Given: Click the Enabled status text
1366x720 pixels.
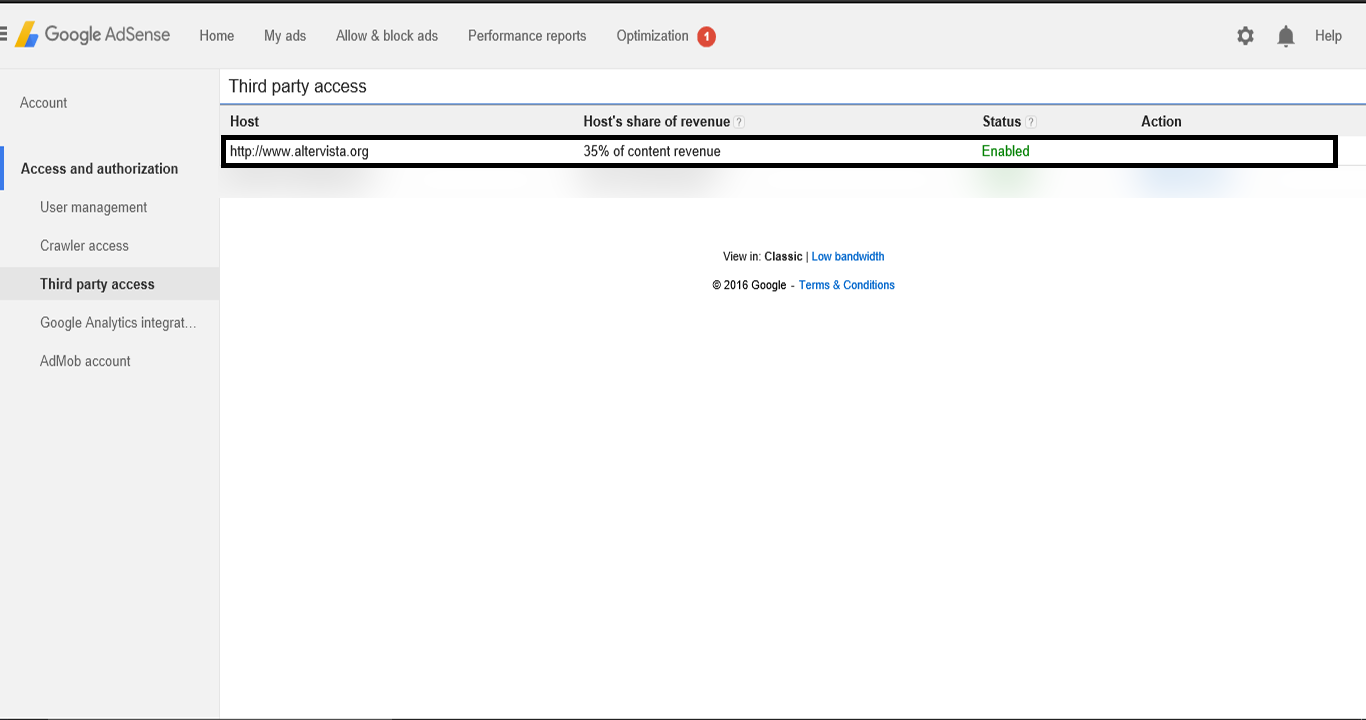Looking at the screenshot, I should [x=1005, y=152].
